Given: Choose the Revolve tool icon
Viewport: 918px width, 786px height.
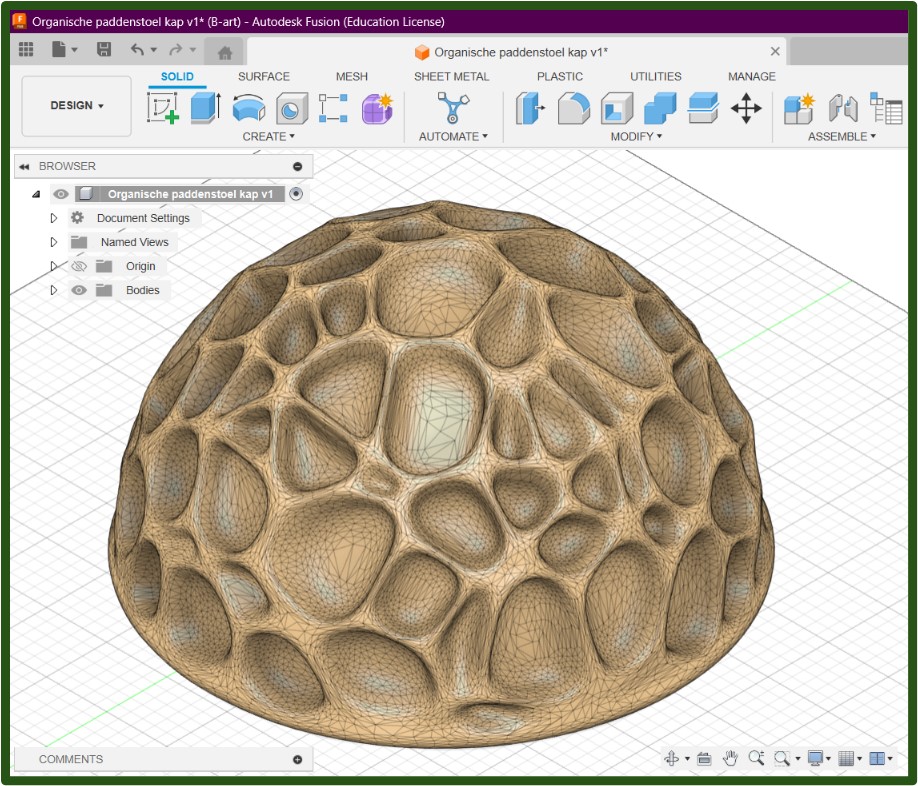Looking at the screenshot, I should 248,108.
